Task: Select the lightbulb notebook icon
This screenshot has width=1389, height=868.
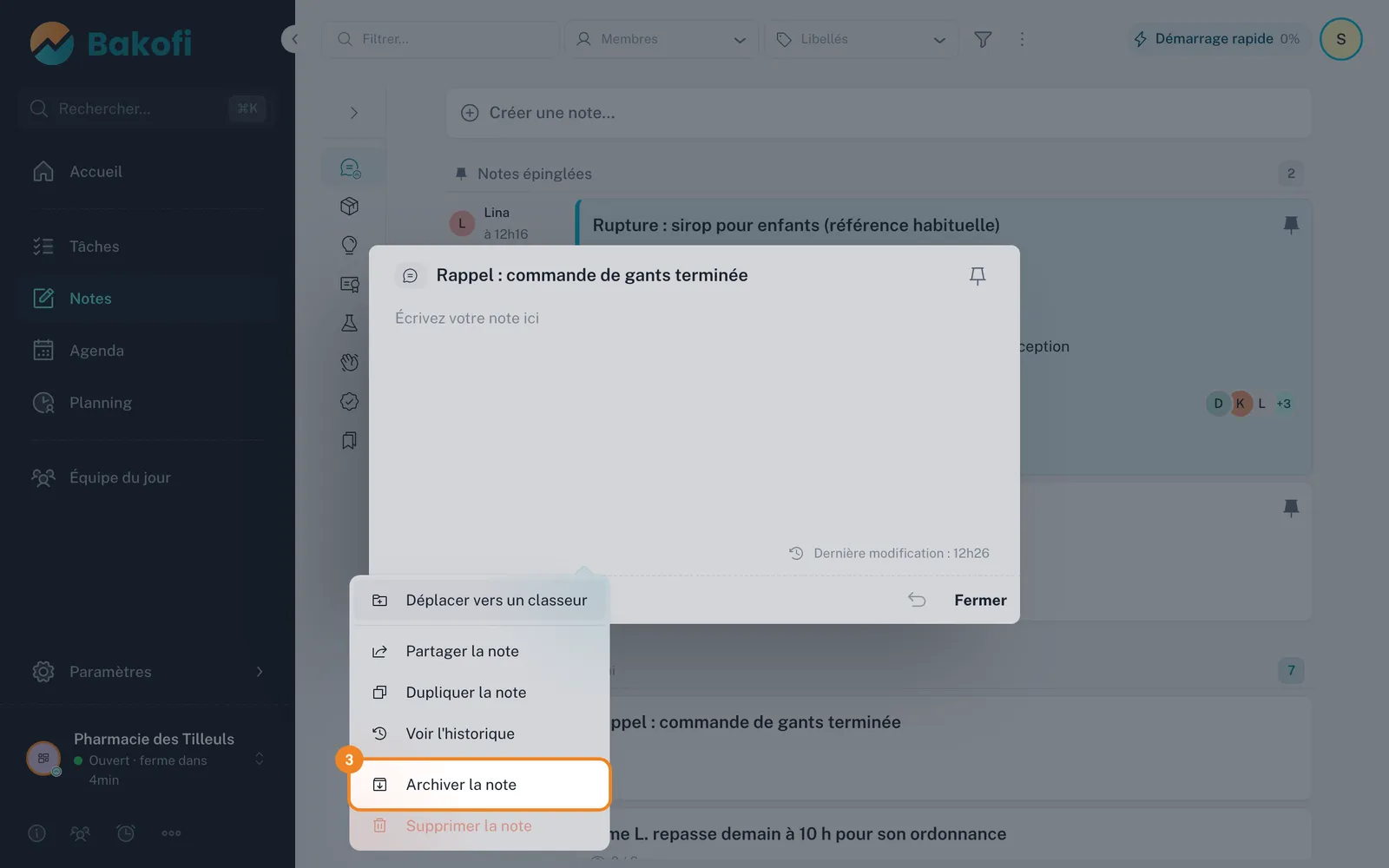Action: click(x=349, y=246)
